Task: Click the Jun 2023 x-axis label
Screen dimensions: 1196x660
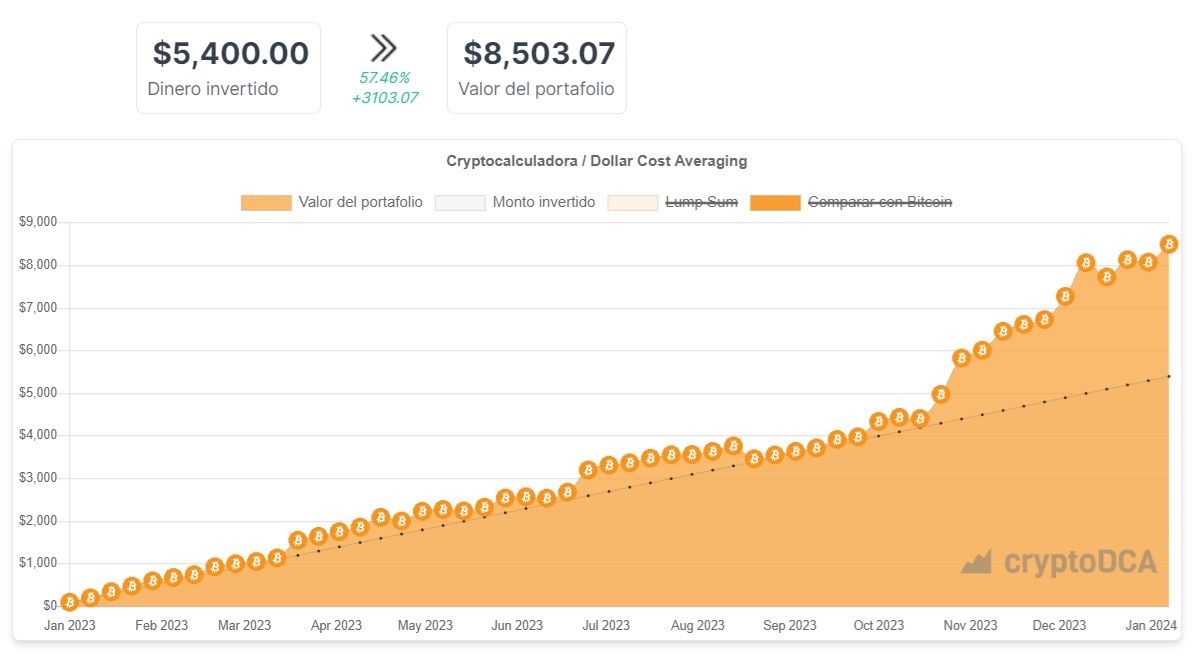Action: [x=516, y=626]
